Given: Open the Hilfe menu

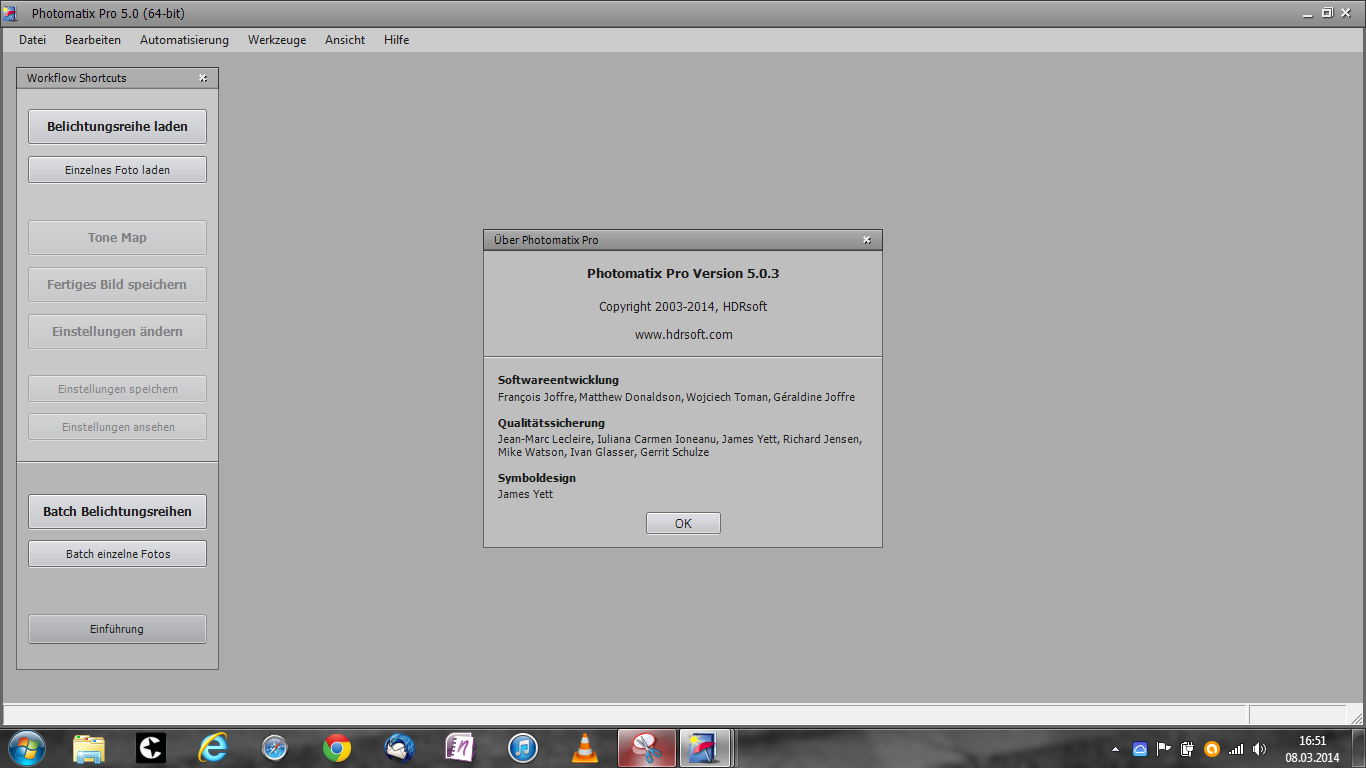Looking at the screenshot, I should coord(396,40).
